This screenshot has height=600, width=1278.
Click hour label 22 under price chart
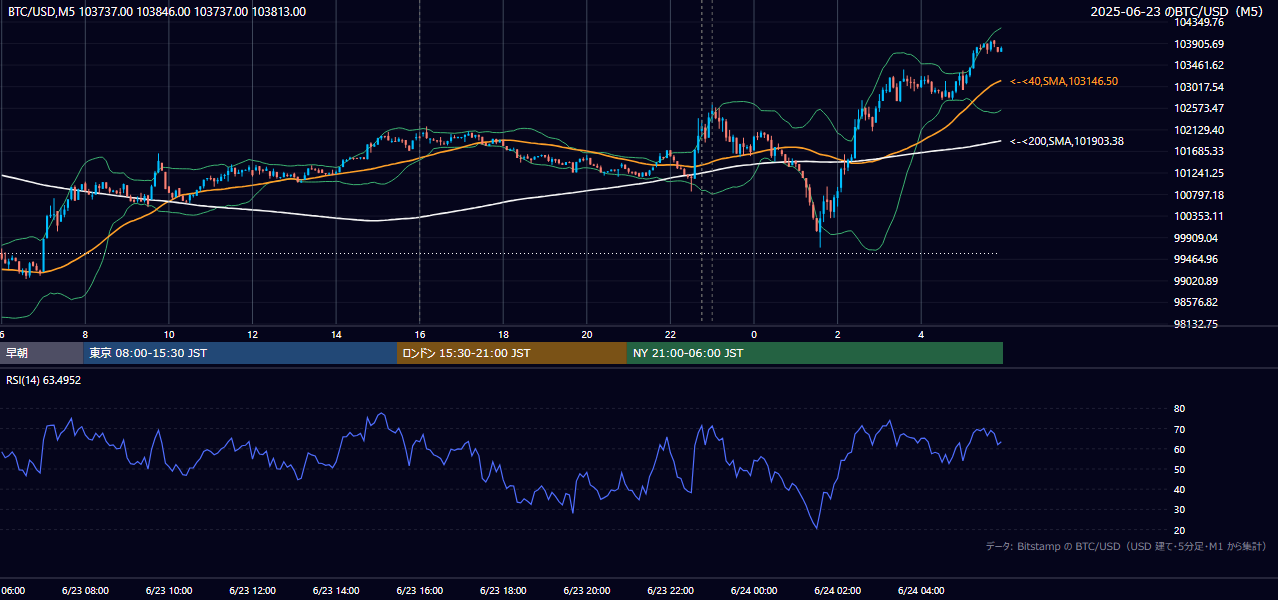[x=670, y=334]
